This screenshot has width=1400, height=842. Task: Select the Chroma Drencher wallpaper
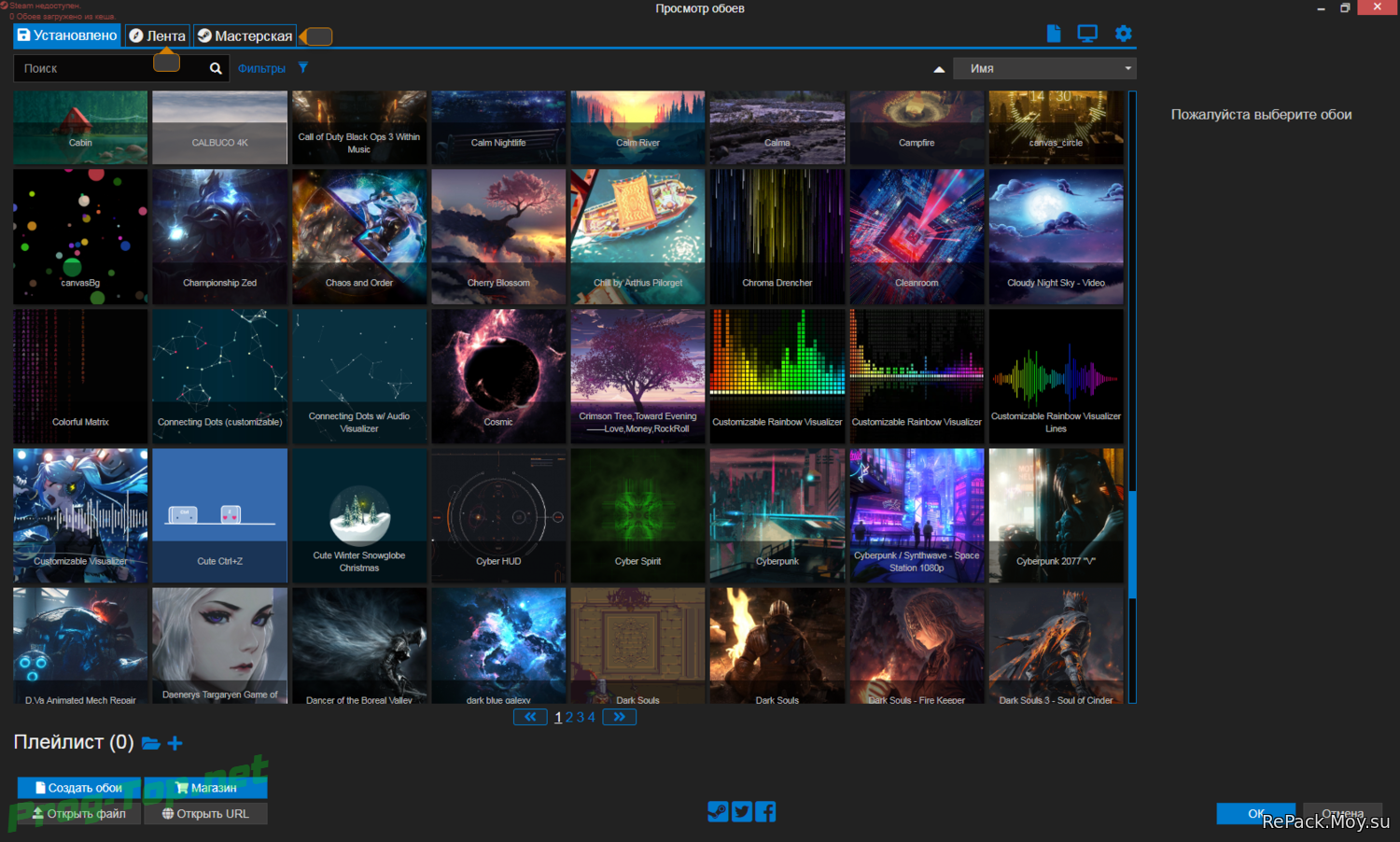[777, 236]
